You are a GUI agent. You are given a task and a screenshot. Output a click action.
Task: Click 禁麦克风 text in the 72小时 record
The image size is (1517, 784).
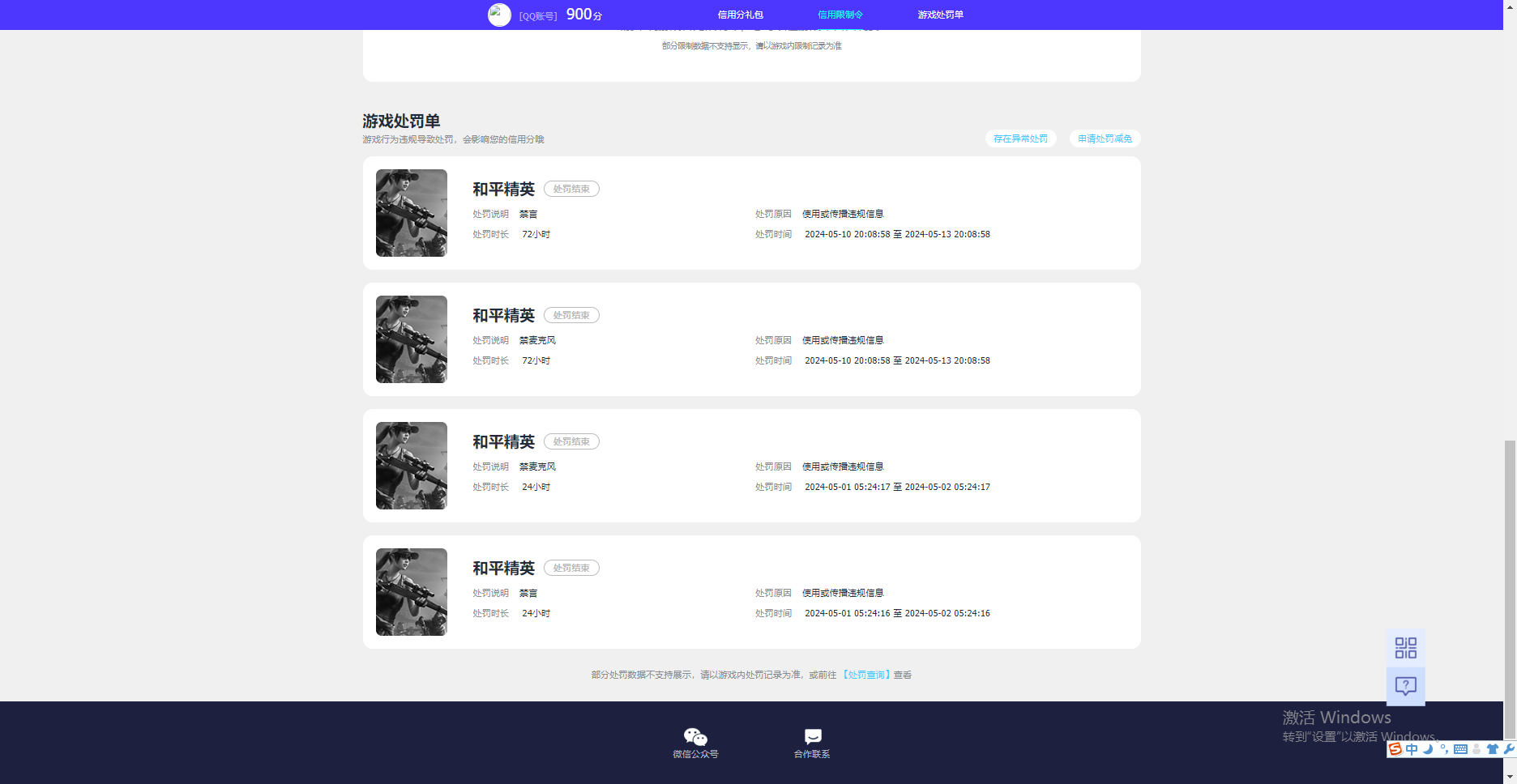point(537,340)
